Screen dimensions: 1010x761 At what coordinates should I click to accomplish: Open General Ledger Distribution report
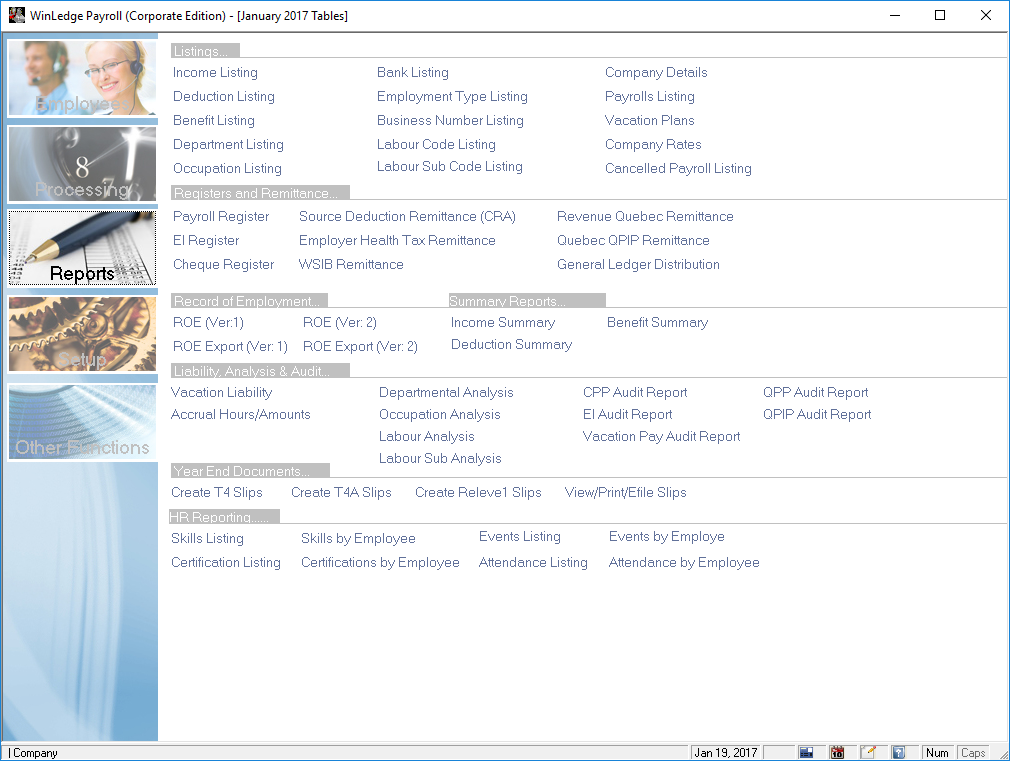click(x=638, y=265)
